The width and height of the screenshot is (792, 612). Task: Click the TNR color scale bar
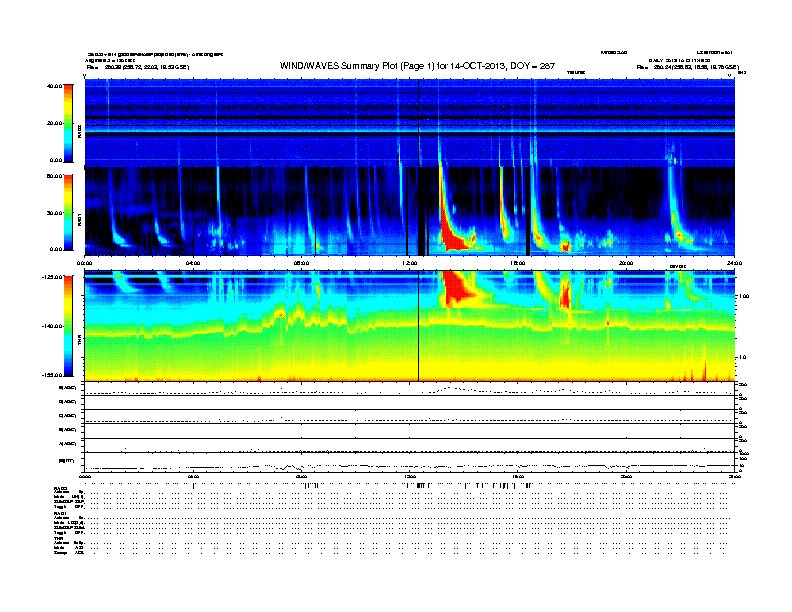(69, 325)
